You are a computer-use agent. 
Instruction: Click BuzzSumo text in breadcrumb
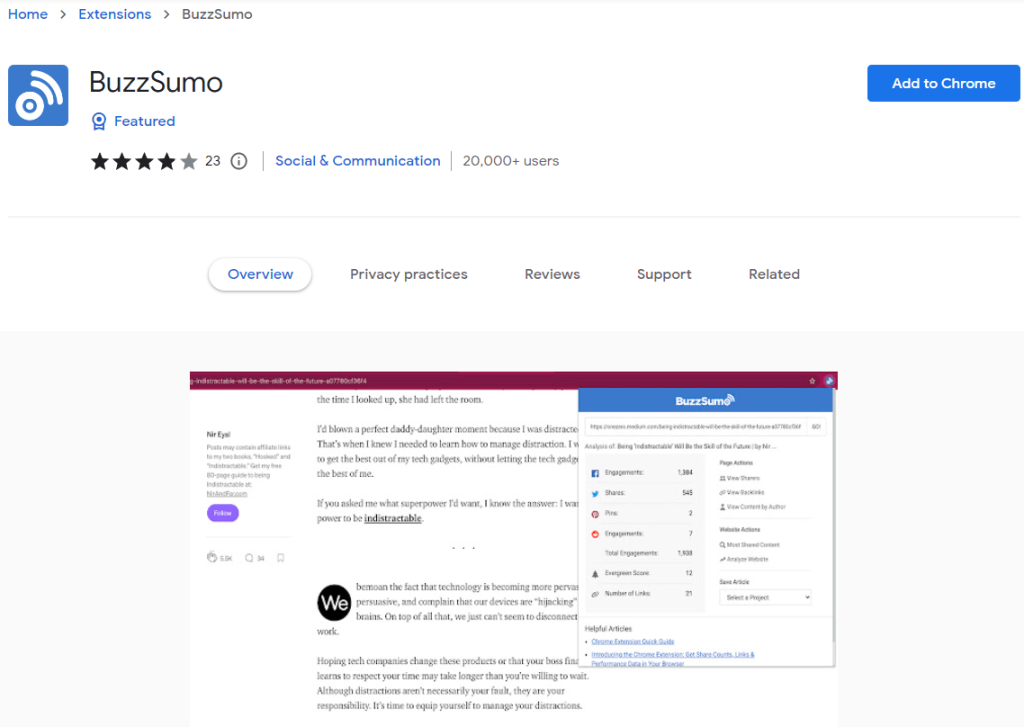tap(217, 14)
